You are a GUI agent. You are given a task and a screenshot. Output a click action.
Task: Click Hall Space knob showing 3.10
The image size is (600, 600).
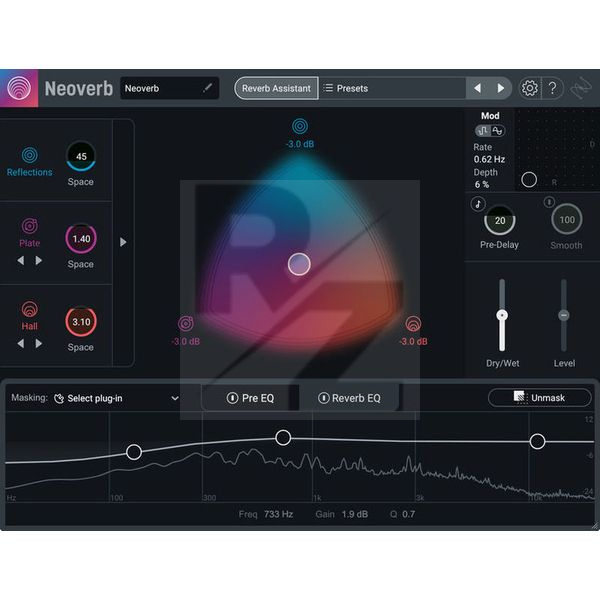click(81, 321)
